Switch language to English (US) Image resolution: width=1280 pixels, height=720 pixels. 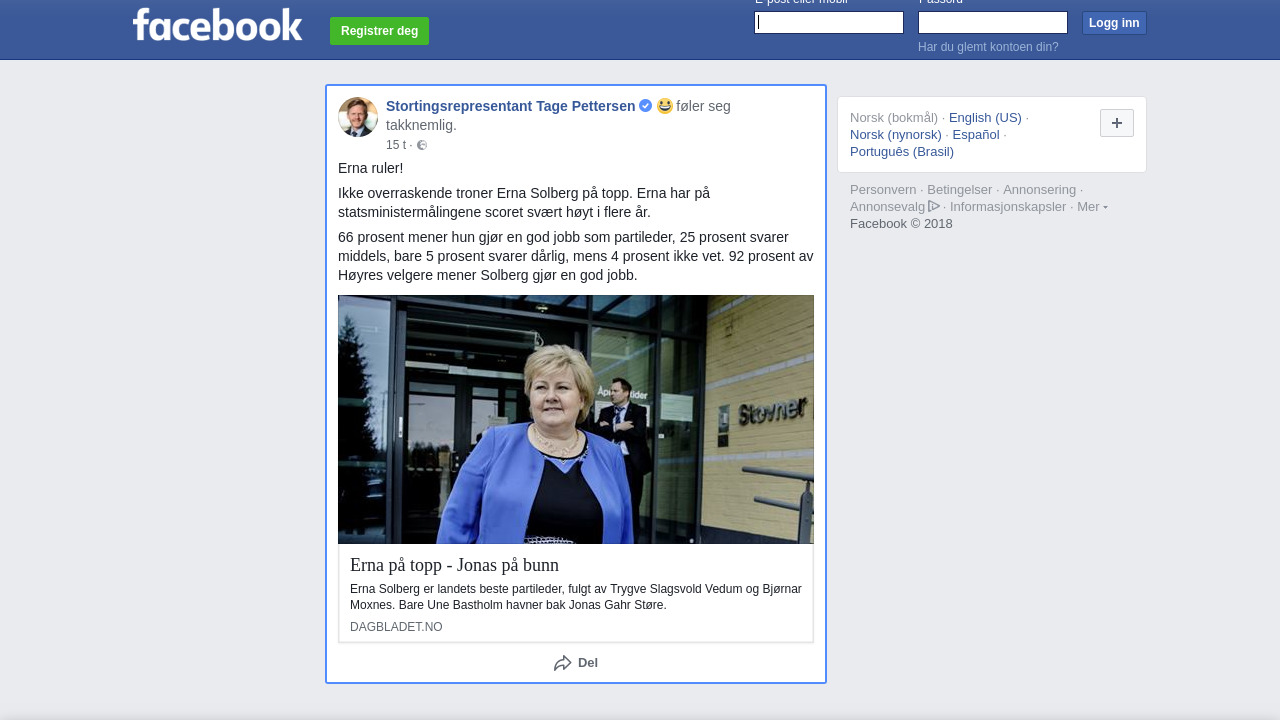985,118
